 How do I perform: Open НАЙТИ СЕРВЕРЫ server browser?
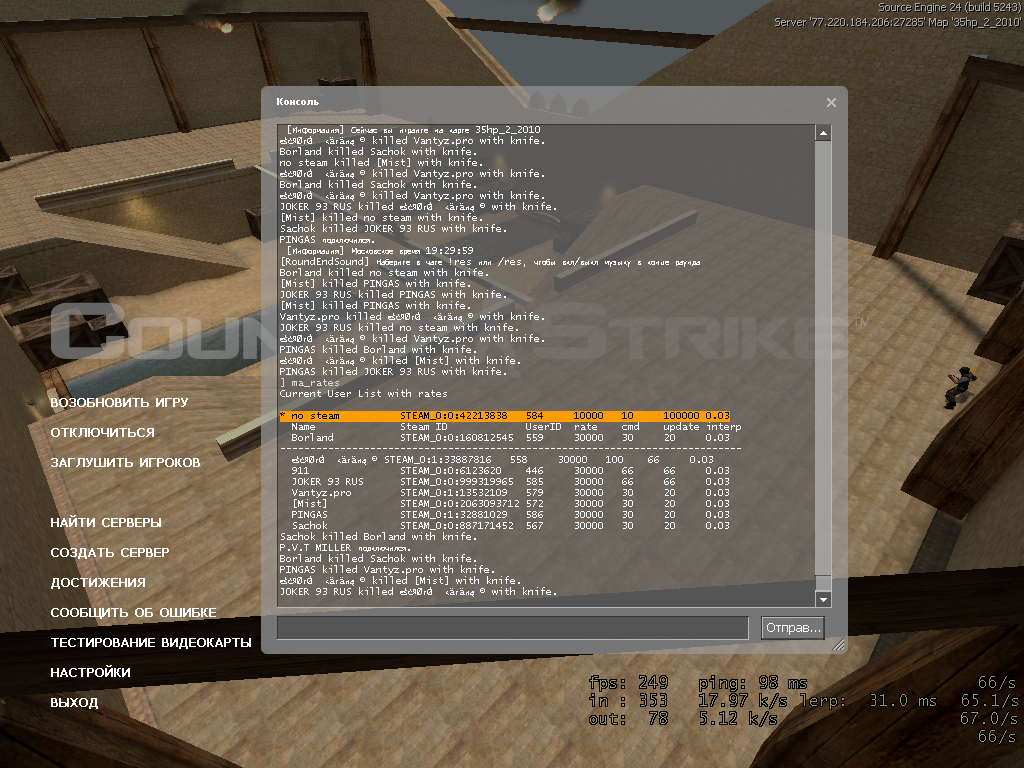click(x=106, y=522)
